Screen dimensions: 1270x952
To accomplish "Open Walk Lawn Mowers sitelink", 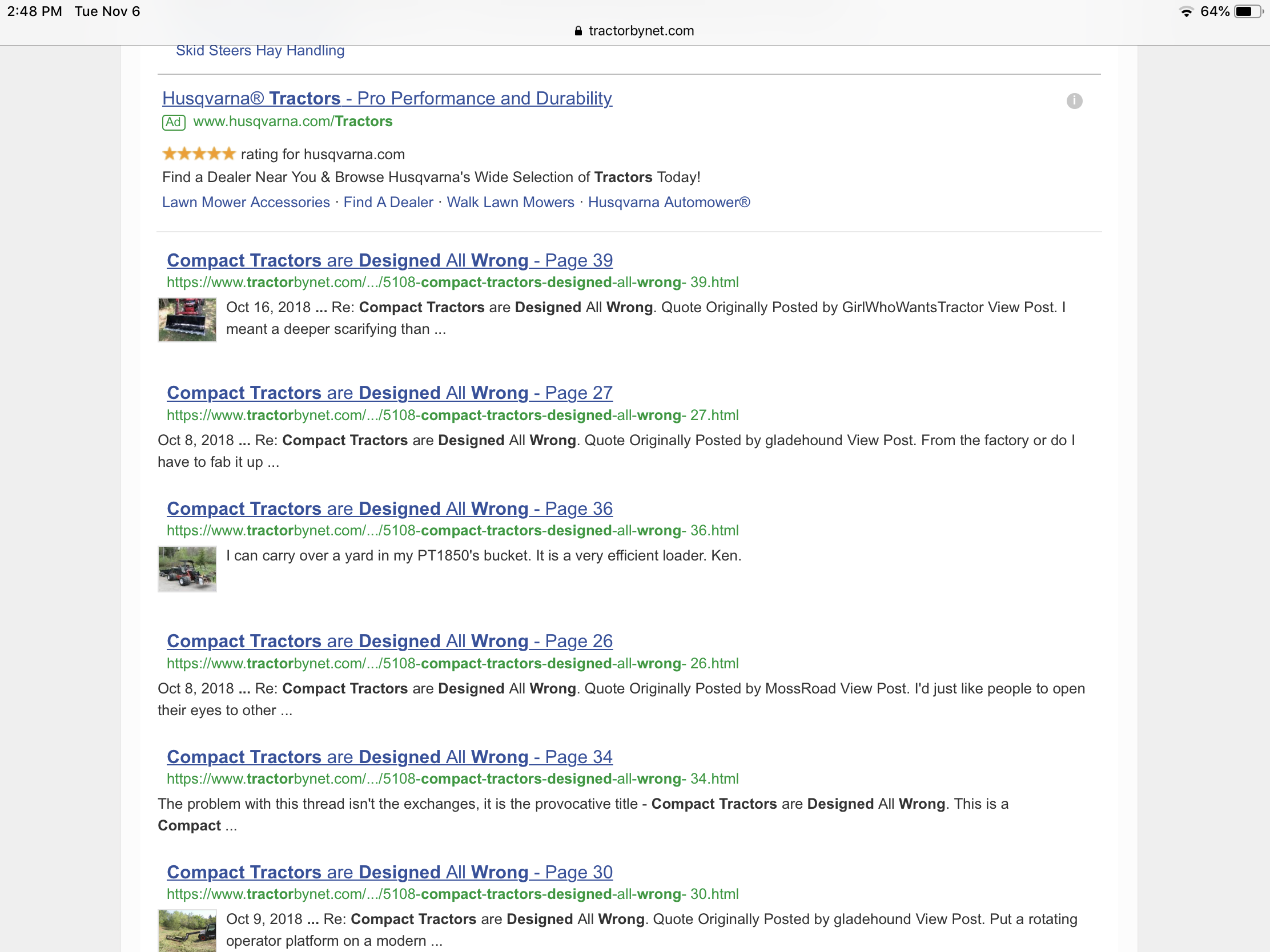I will 511,202.
